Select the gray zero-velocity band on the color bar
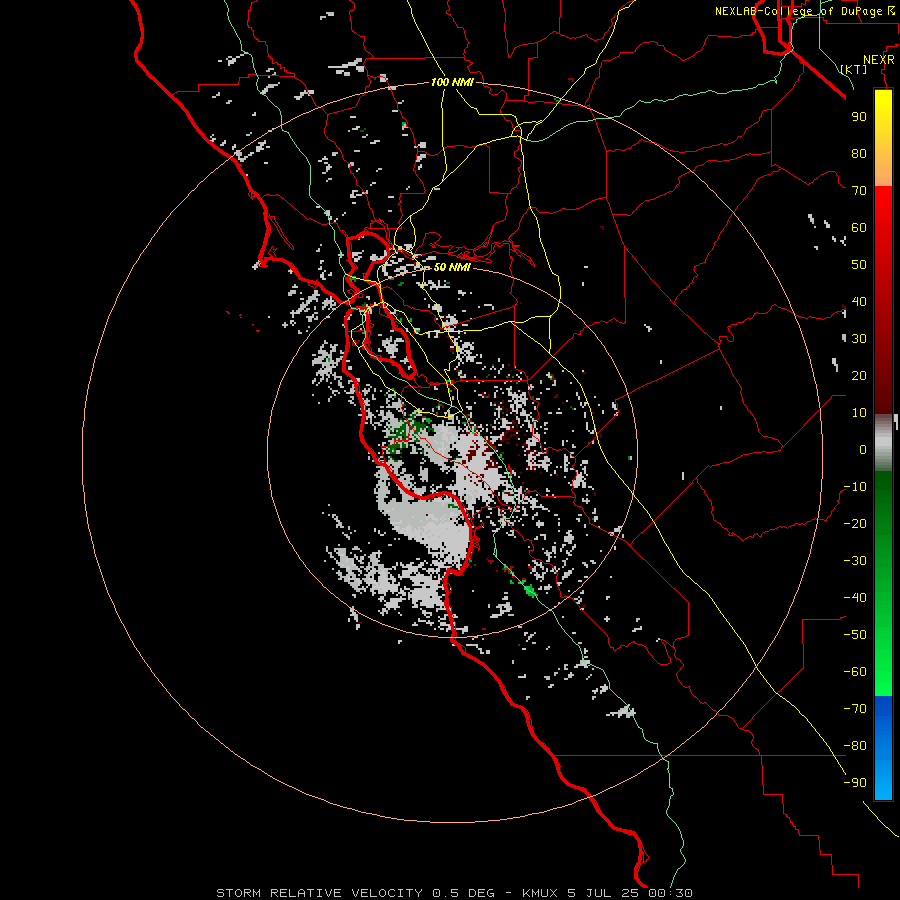900x900 pixels. point(883,442)
